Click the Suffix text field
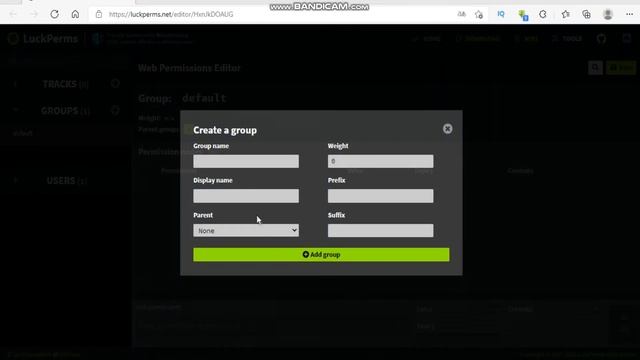 (380, 231)
